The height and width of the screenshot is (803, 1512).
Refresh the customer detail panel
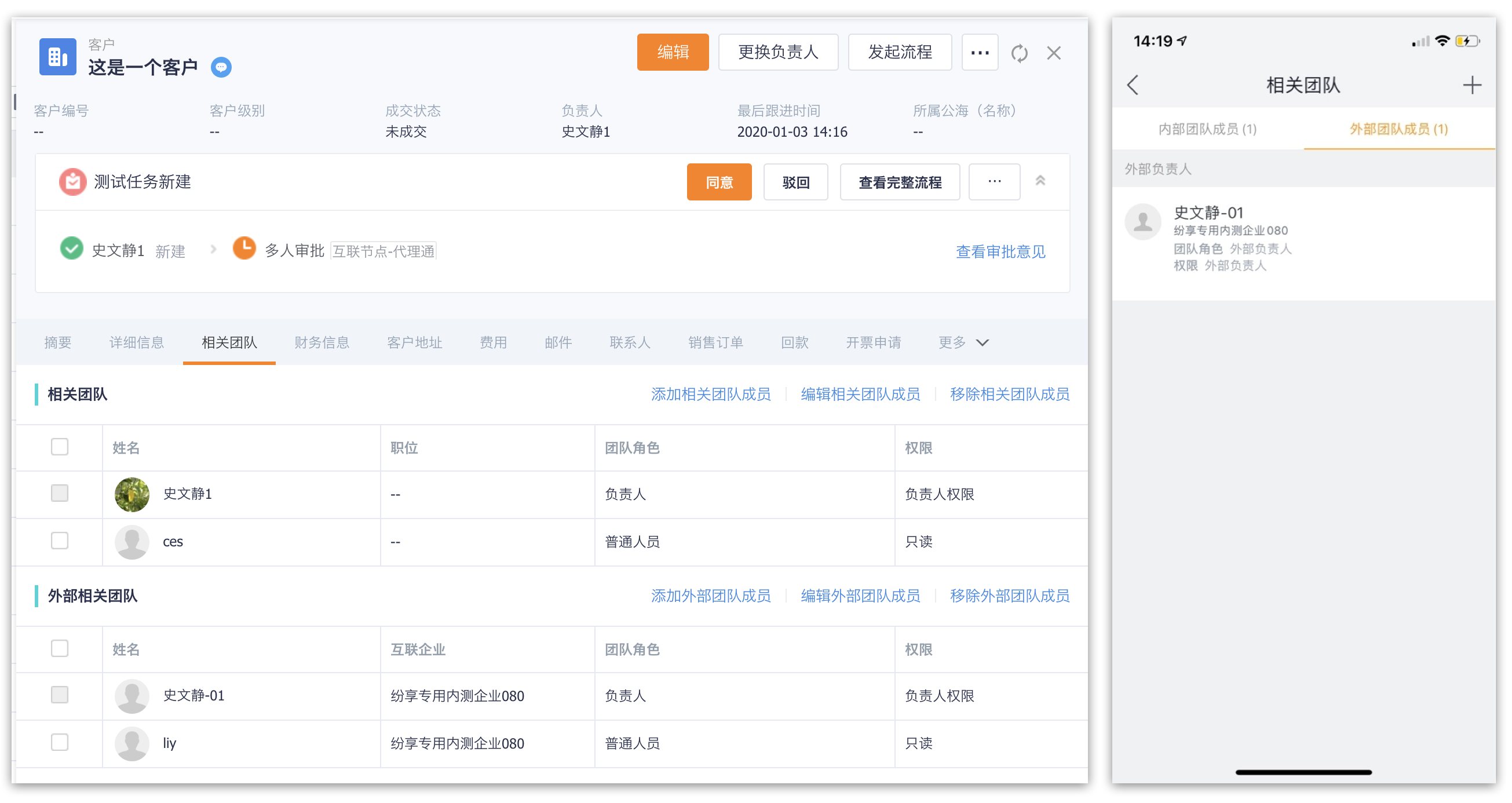point(1020,53)
